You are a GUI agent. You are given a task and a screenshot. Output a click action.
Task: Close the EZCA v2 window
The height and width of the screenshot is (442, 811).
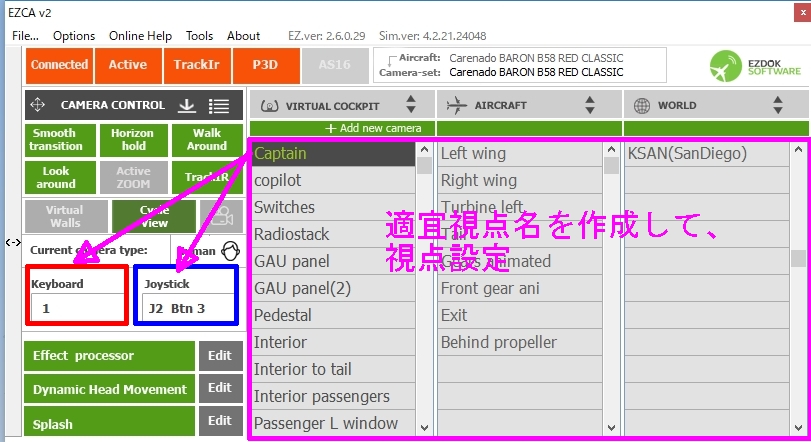(802, 12)
